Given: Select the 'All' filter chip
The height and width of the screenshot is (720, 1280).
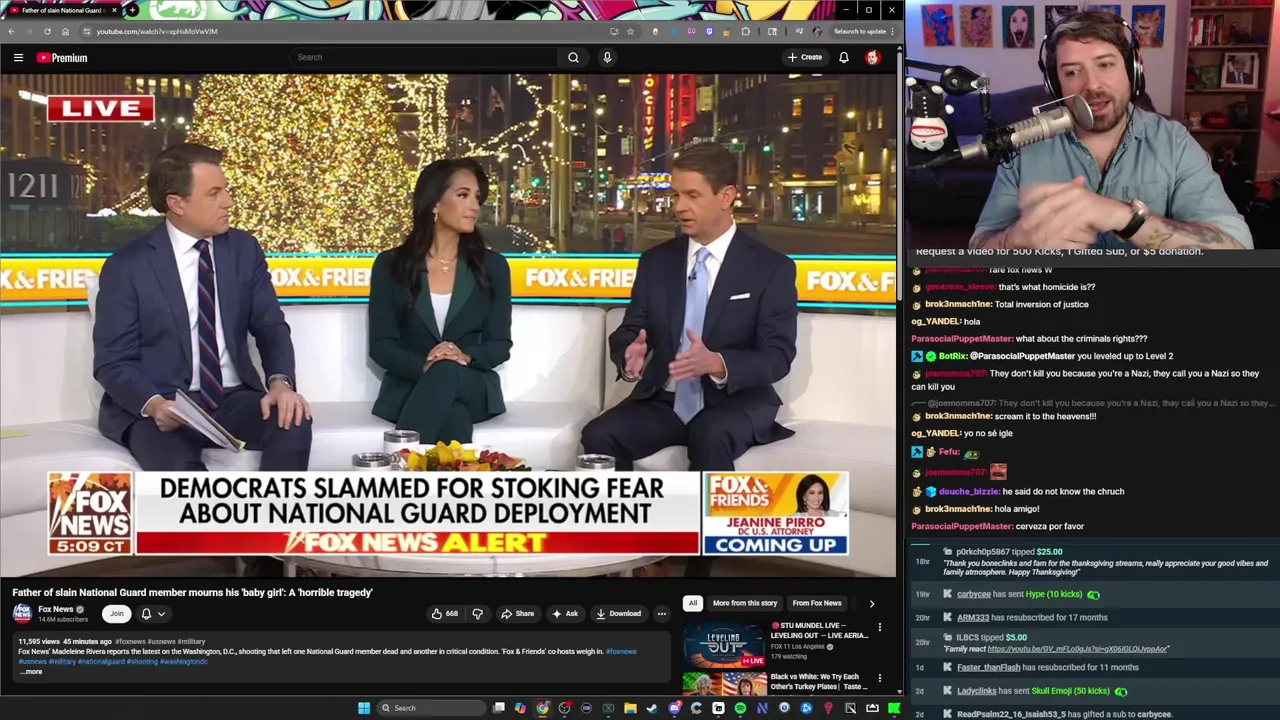Looking at the screenshot, I should pyautogui.click(x=692, y=603).
